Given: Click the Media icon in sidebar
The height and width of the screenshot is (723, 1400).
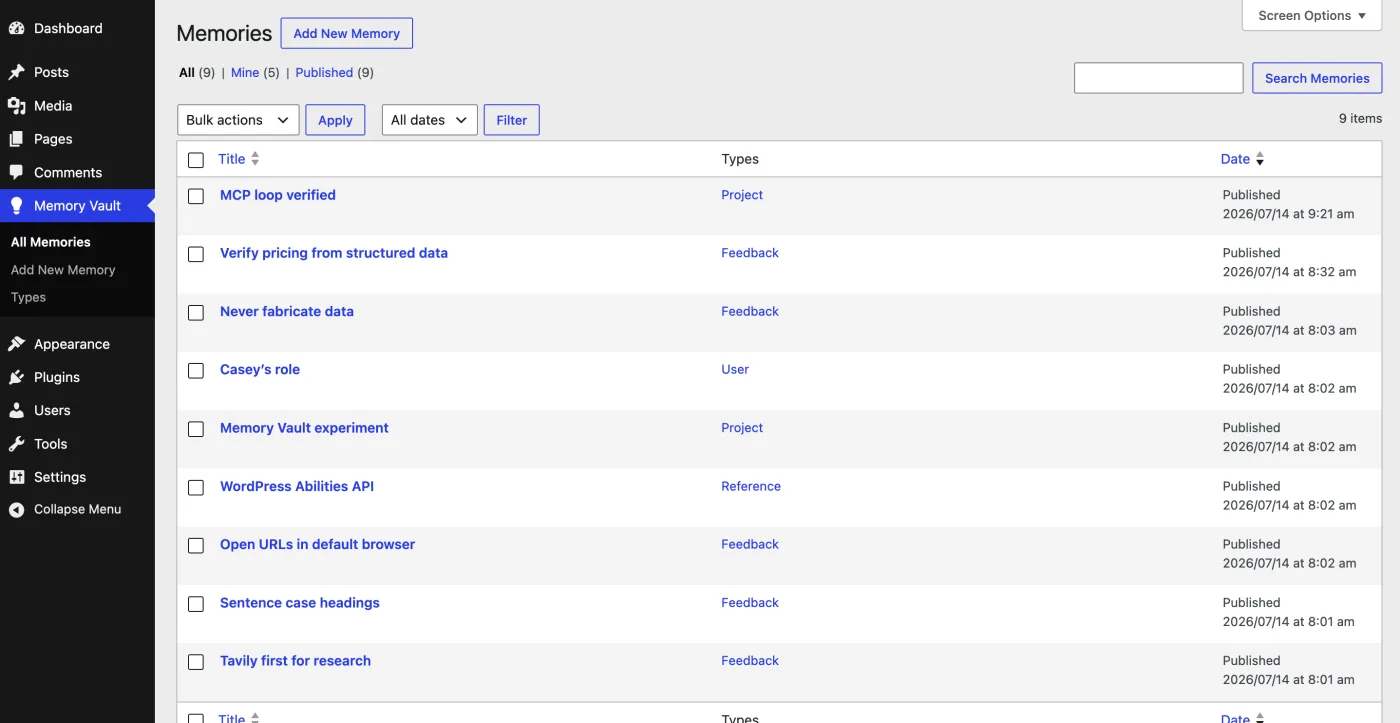Looking at the screenshot, I should [x=16, y=105].
